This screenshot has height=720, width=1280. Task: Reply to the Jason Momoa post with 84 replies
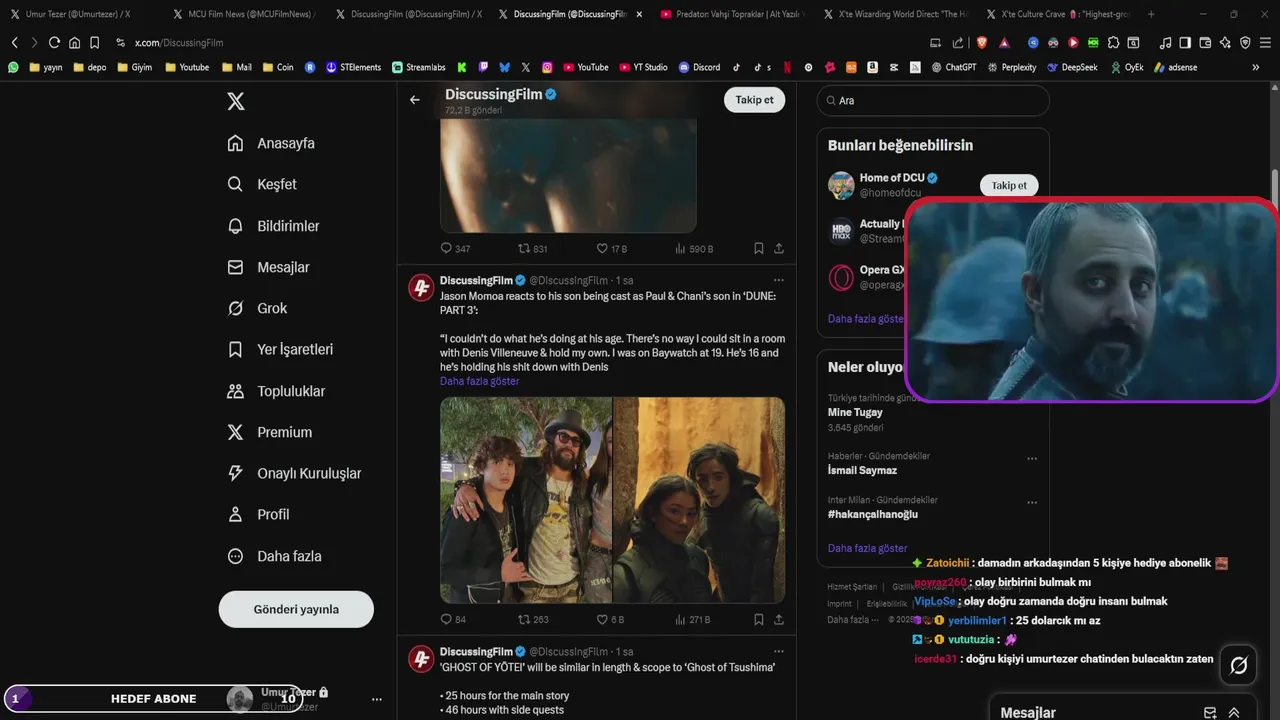click(453, 619)
